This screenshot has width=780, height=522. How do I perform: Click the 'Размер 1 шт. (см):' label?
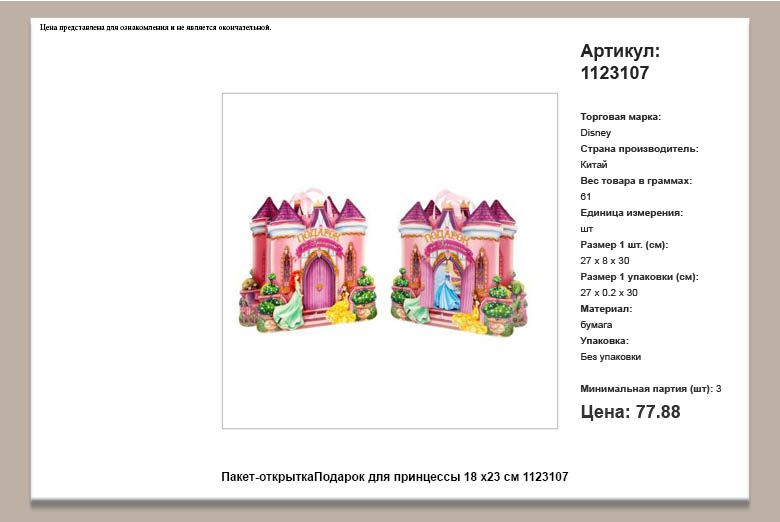tap(624, 245)
